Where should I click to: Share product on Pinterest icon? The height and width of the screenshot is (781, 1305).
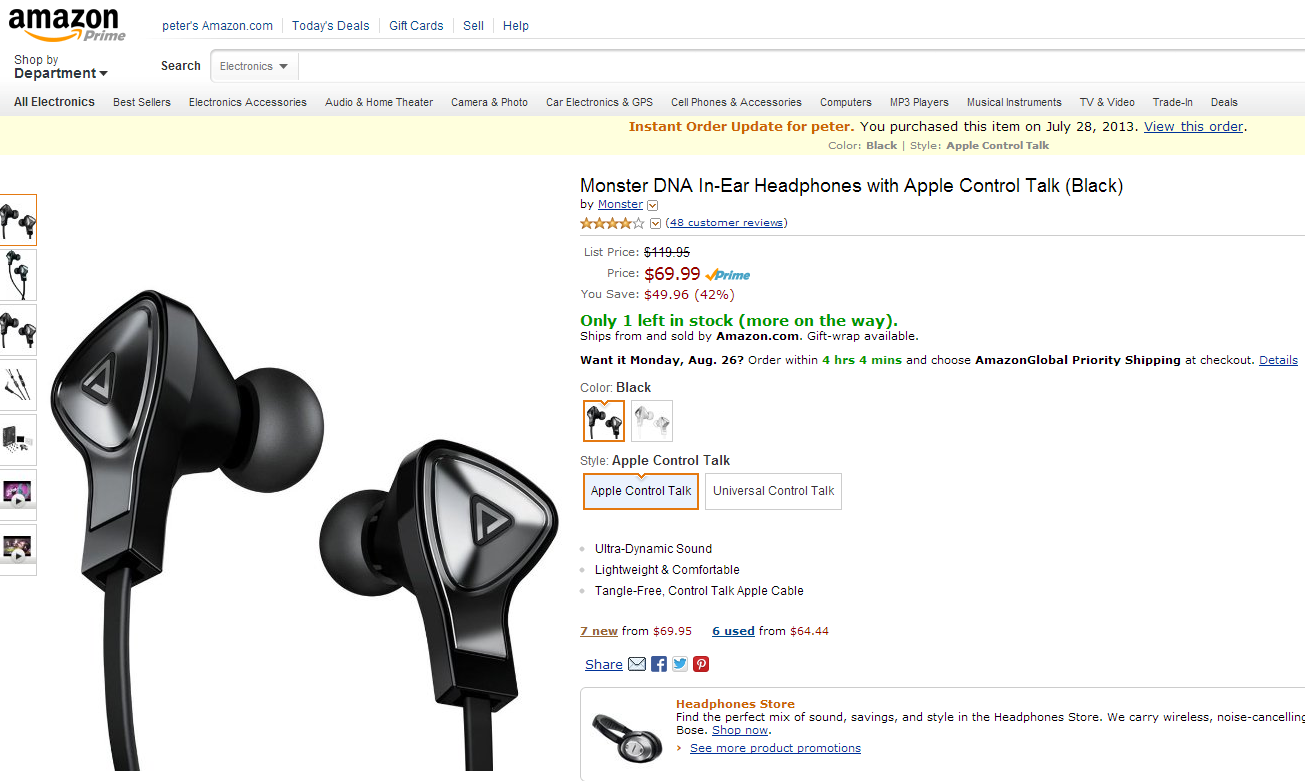click(x=701, y=664)
